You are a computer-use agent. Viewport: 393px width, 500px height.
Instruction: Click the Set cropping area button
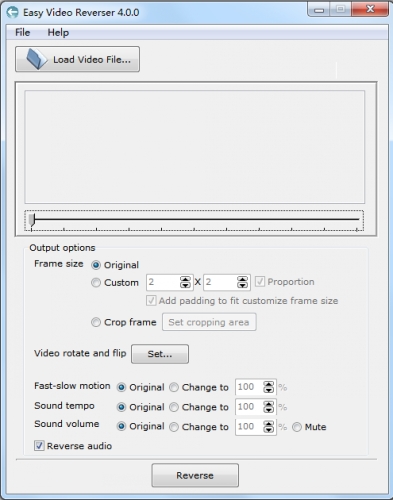coord(209,322)
